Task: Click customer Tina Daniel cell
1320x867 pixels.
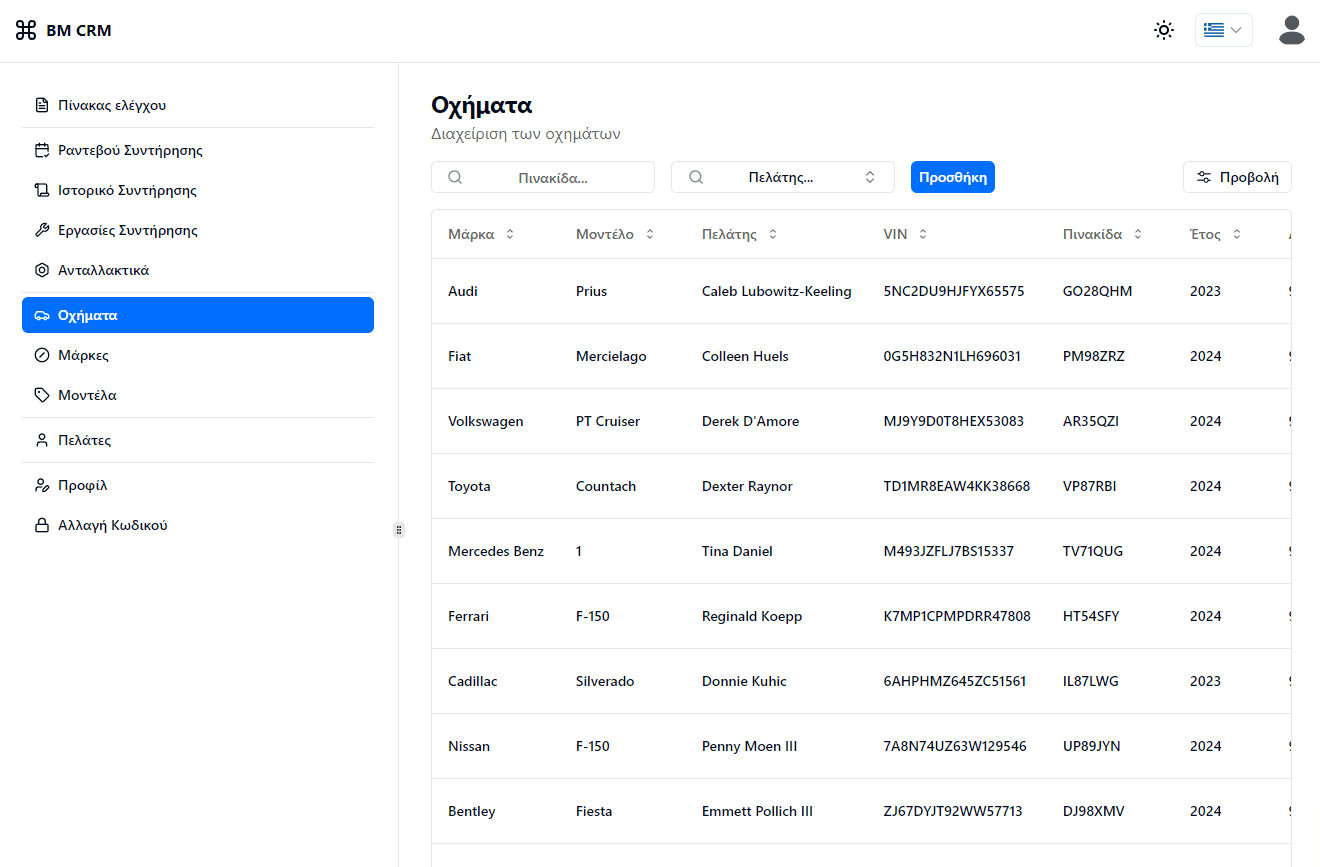Action: pos(737,551)
